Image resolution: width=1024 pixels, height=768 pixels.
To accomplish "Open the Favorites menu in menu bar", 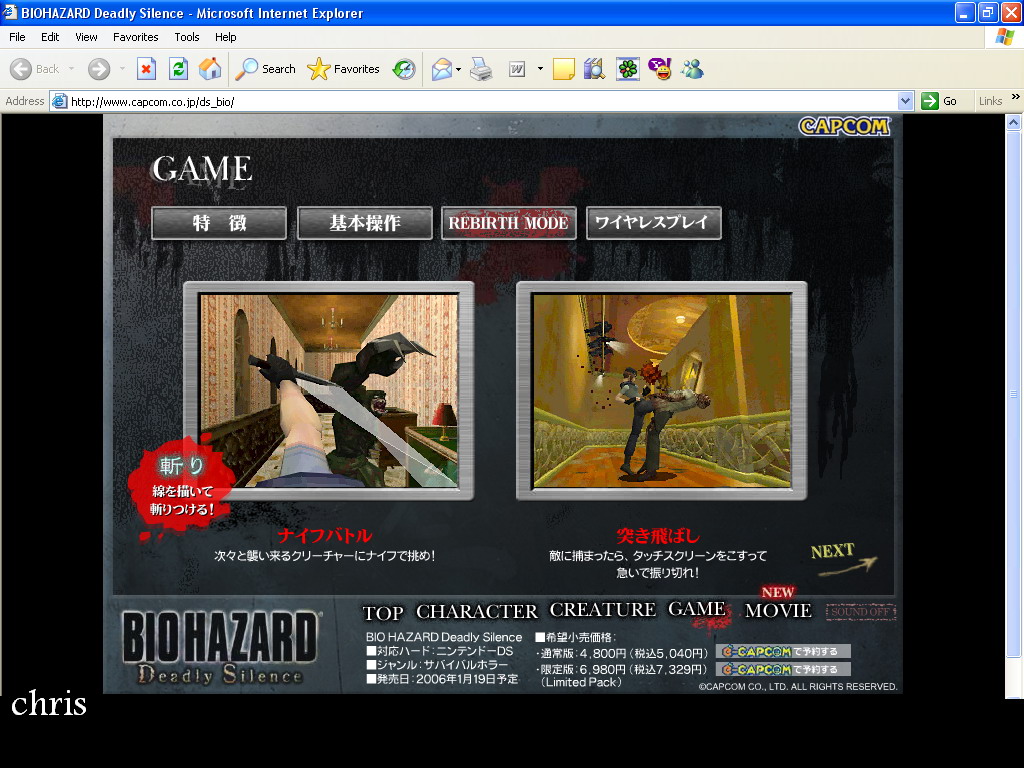I will click(x=135, y=37).
